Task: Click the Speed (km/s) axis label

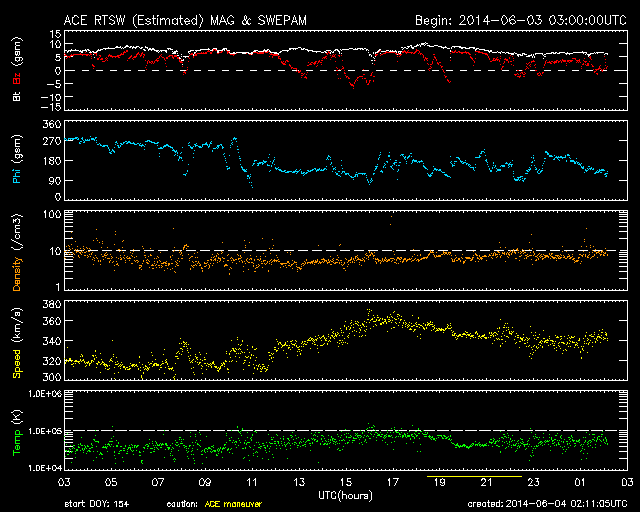Action: (x=16, y=339)
